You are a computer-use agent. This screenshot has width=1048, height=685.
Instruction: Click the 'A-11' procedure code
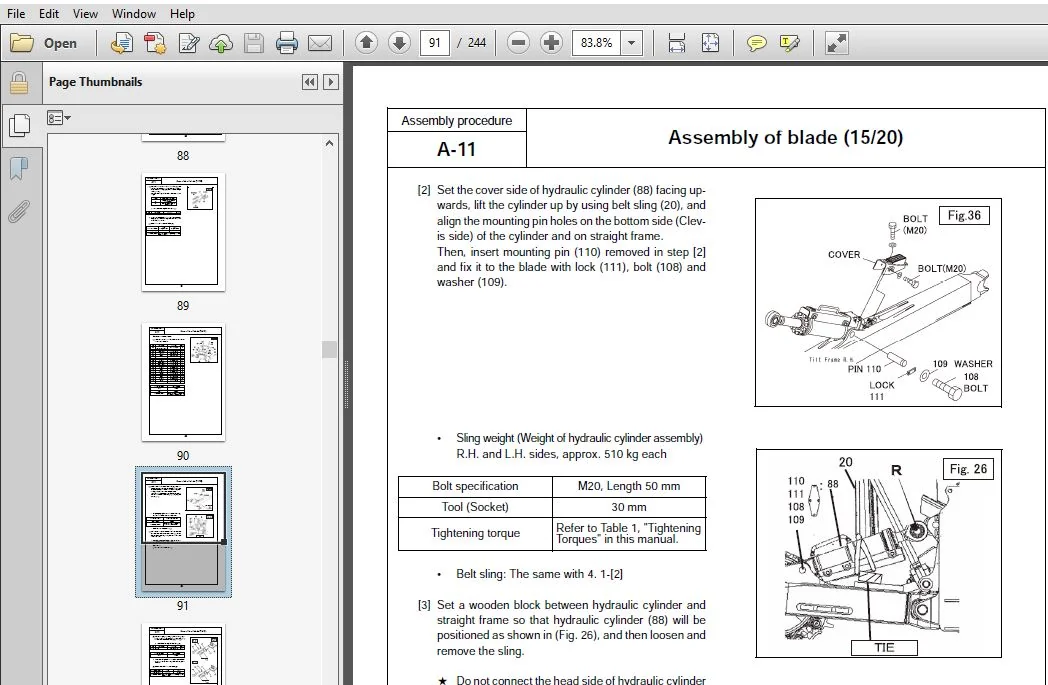[x=456, y=149]
